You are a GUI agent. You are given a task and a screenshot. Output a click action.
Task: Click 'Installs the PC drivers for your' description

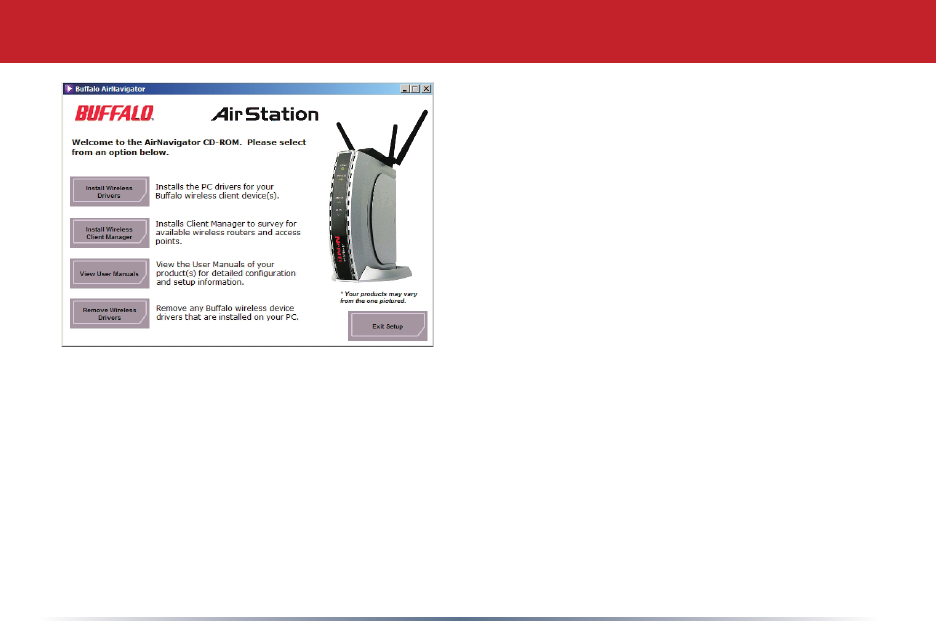coord(217,191)
